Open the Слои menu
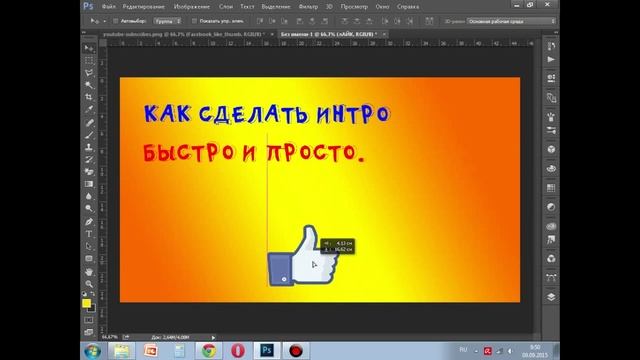The width and height of the screenshot is (640, 360). tap(226, 7)
